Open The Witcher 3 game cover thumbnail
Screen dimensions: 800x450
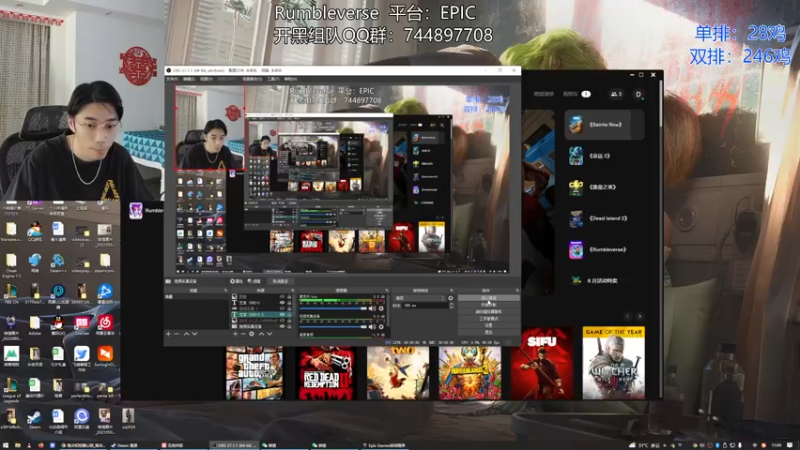[x=614, y=363]
